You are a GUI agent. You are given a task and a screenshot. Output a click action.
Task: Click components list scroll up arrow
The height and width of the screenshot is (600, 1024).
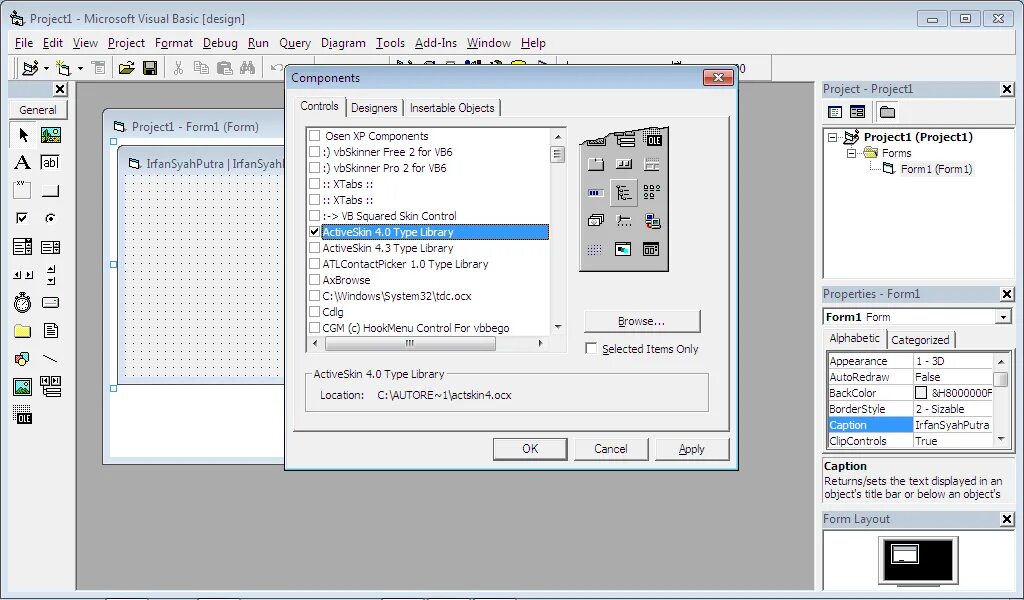pyautogui.click(x=558, y=136)
